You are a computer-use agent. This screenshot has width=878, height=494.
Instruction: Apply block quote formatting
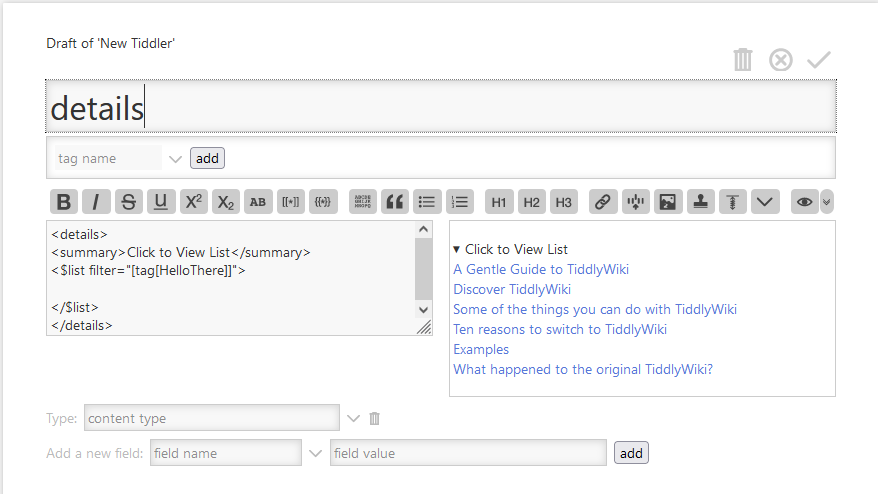pos(395,202)
